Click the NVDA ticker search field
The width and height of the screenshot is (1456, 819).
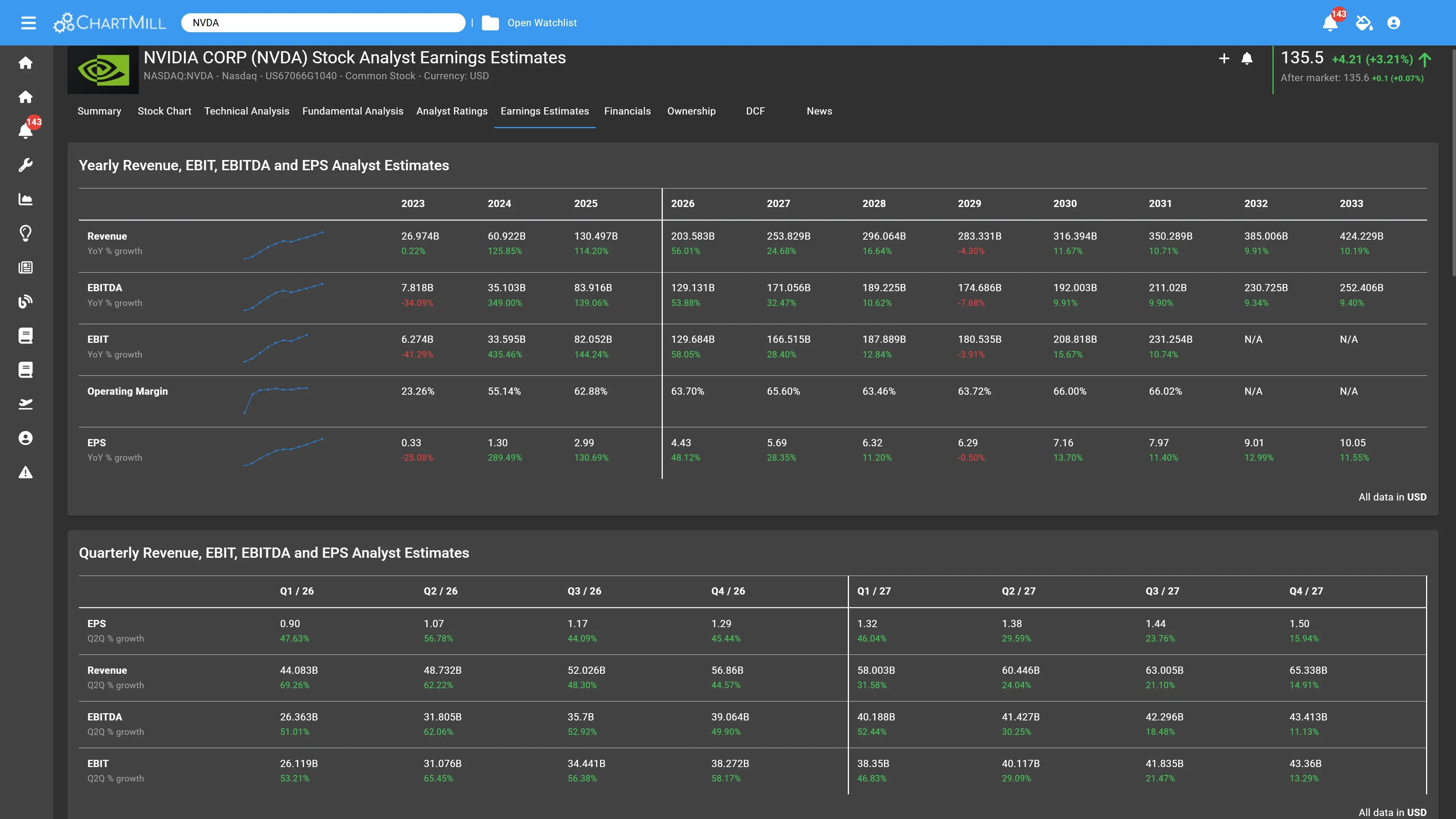323,23
